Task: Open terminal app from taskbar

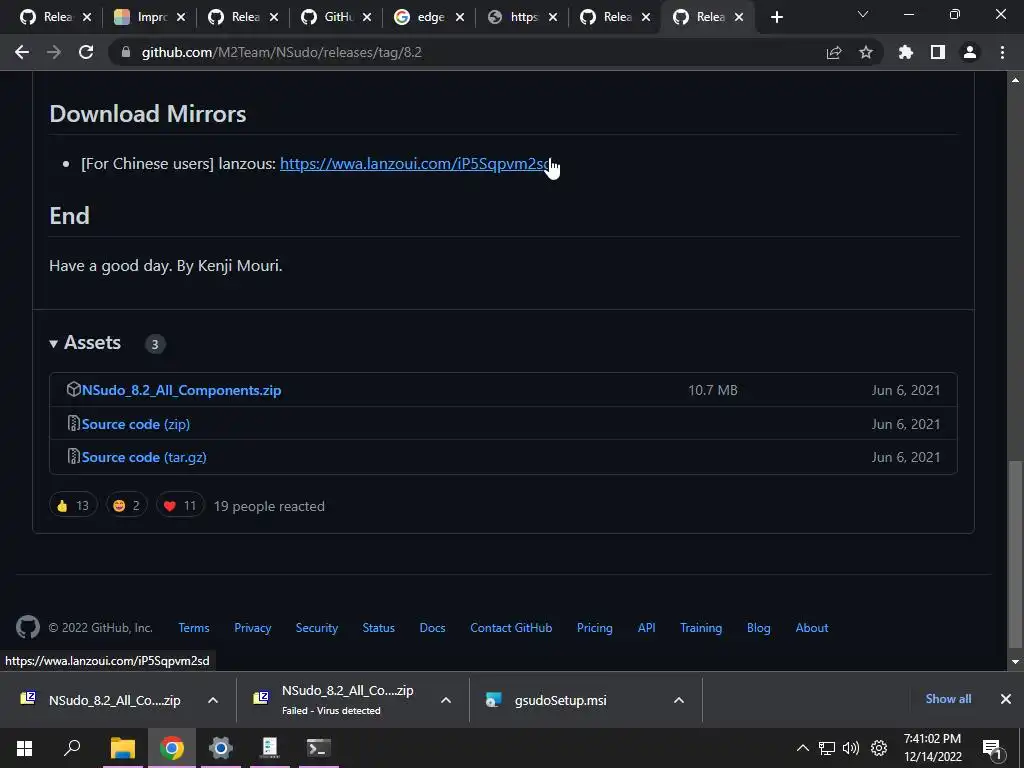Action: (x=319, y=748)
